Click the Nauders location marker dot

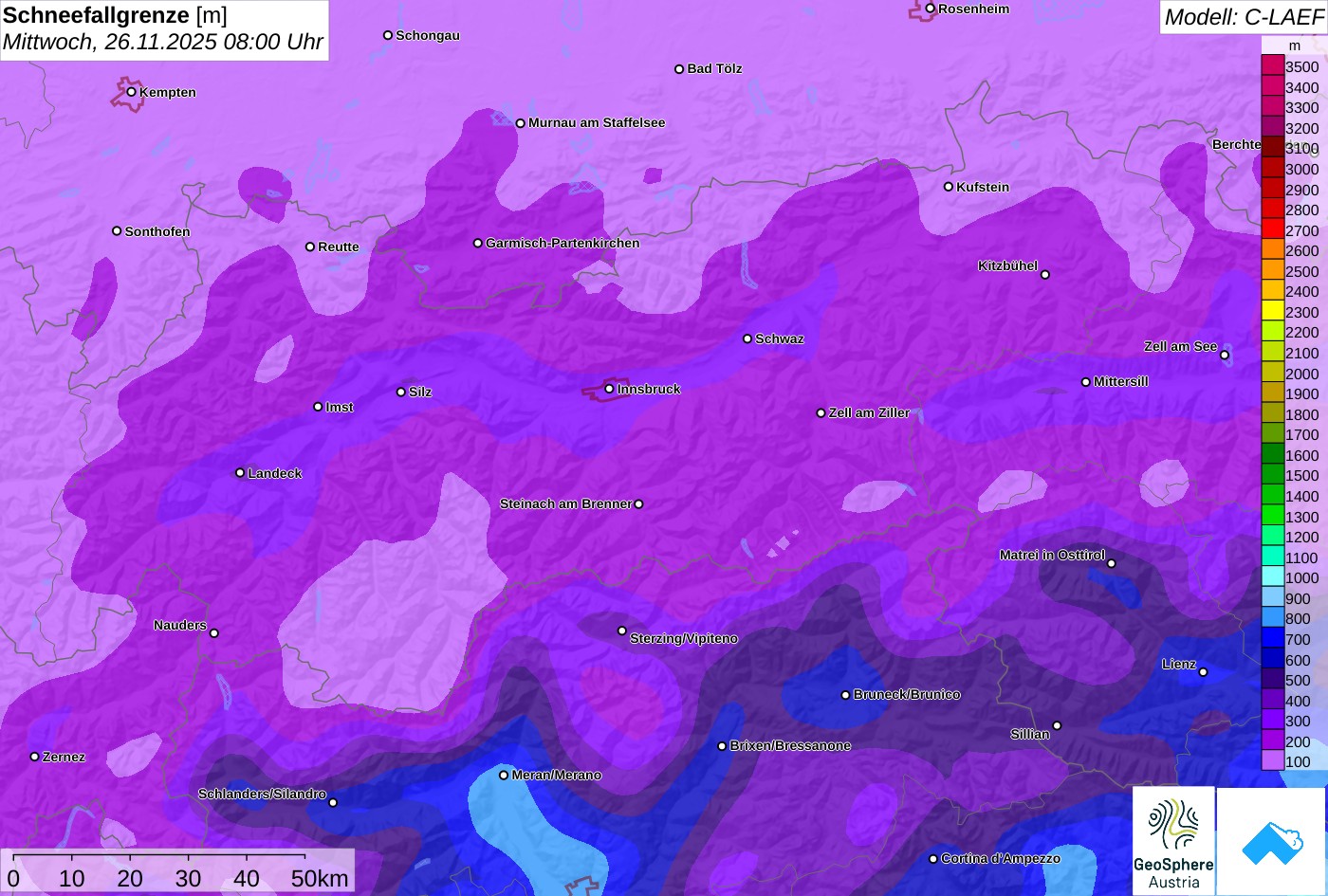pyautogui.click(x=214, y=633)
